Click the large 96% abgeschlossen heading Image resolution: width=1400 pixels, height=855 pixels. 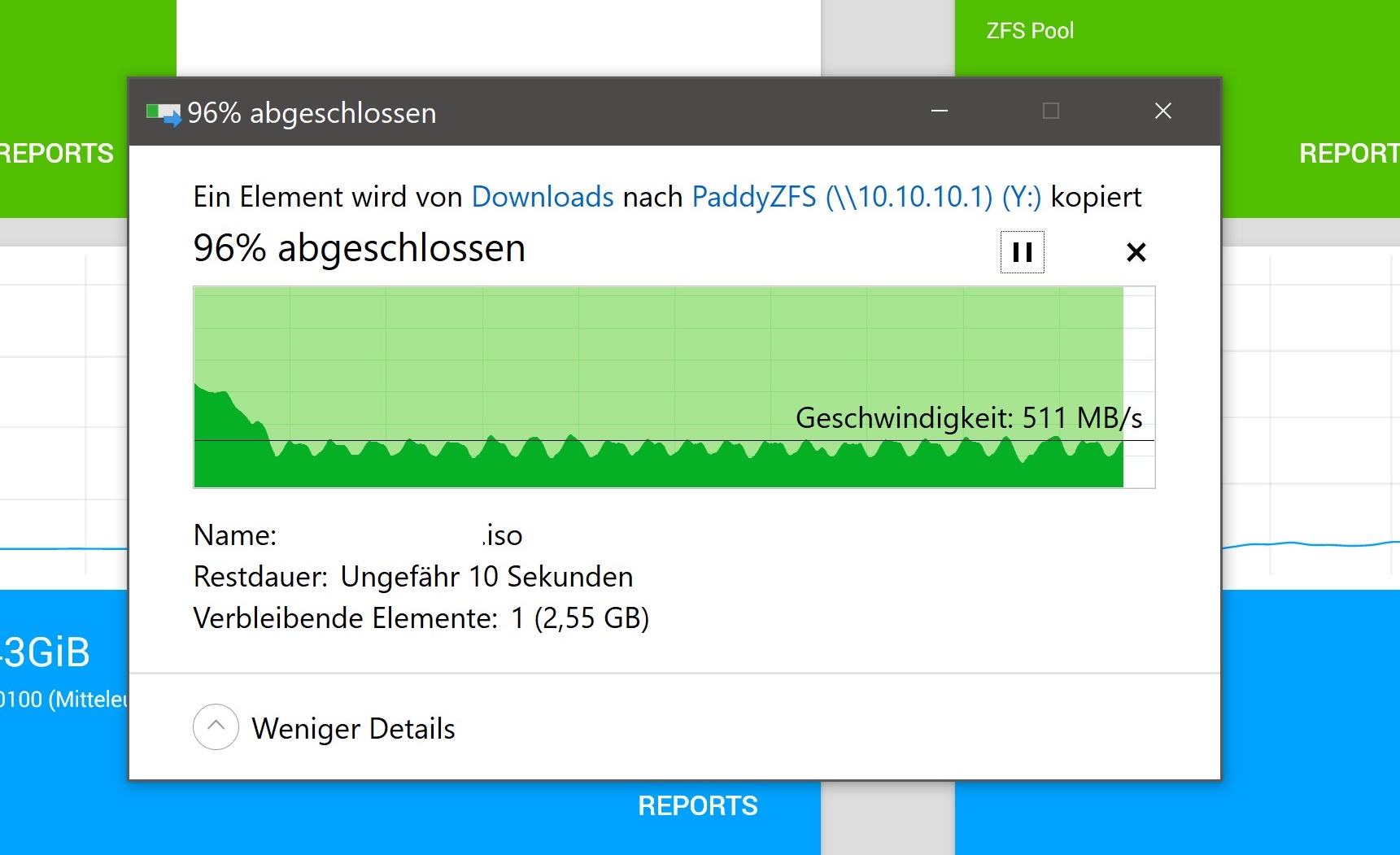click(360, 248)
